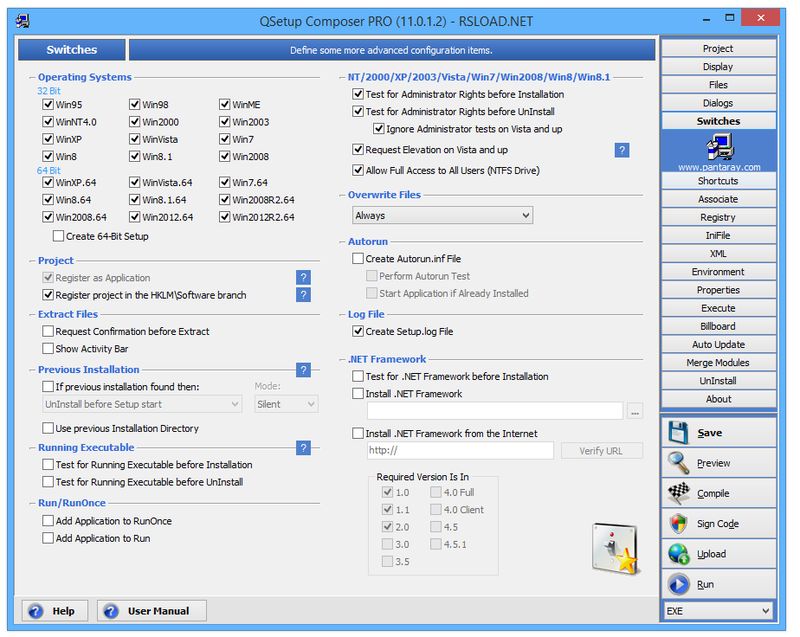Open the Overwrite Files Always dropdown
This screenshot has width=800, height=637.
coord(442,215)
